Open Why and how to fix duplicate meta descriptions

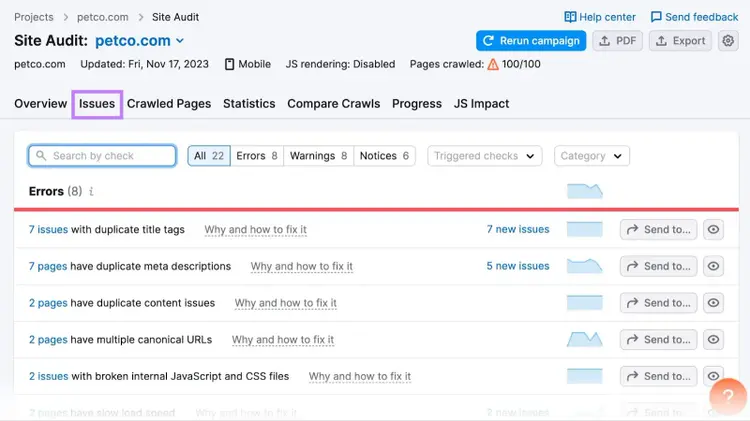click(x=302, y=266)
